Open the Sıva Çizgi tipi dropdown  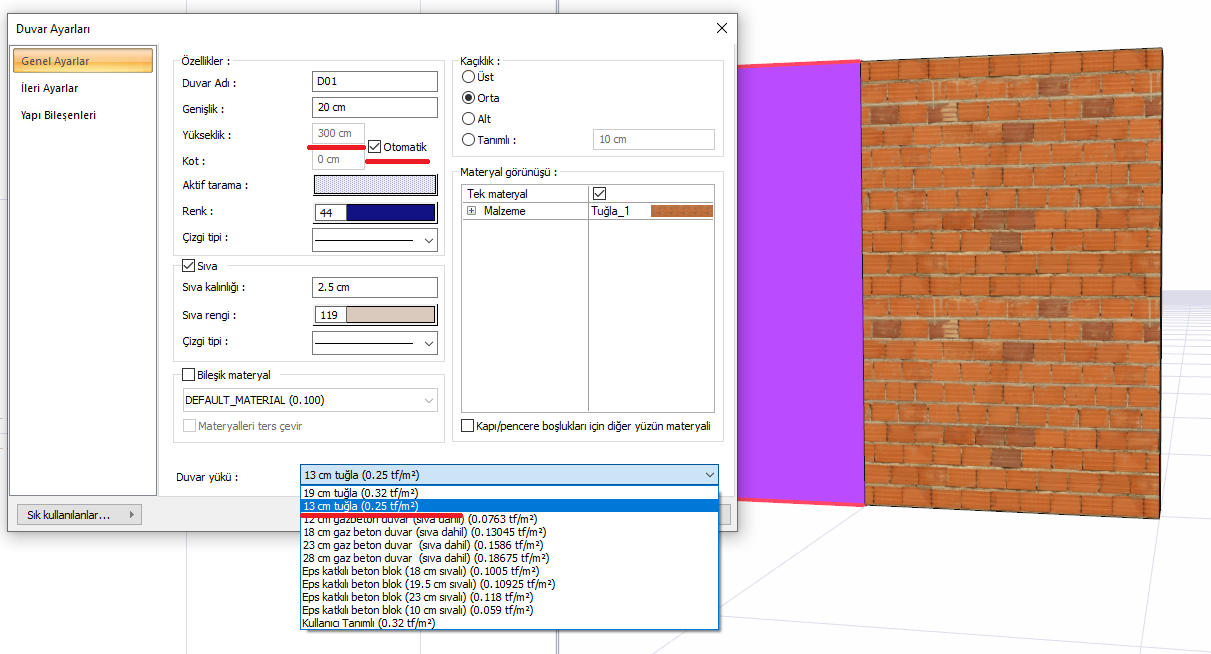375,343
